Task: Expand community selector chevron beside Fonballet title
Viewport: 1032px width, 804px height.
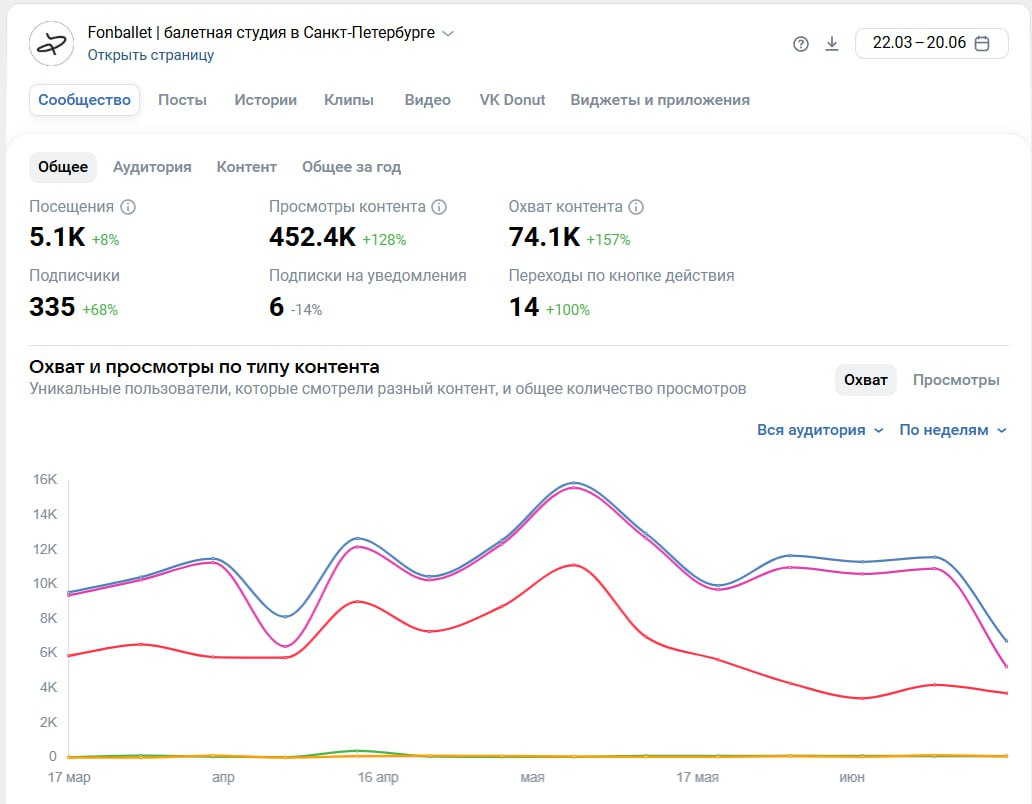Action: tap(448, 33)
